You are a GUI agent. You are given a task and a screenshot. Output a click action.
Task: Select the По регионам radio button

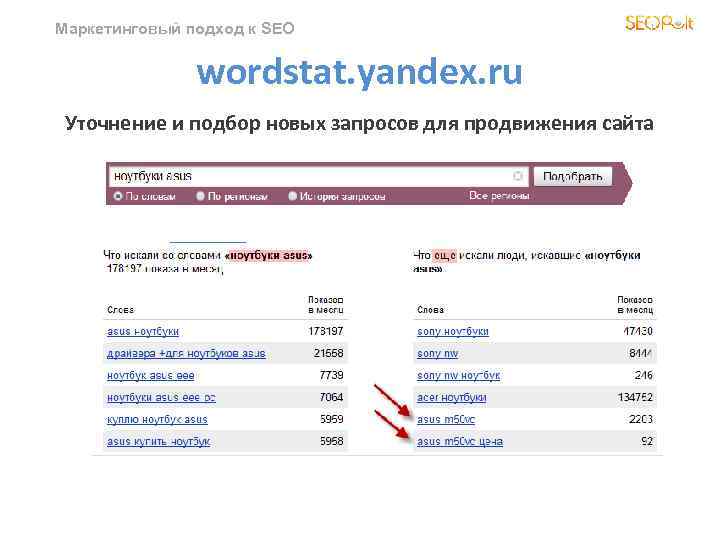click(x=200, y=197)
